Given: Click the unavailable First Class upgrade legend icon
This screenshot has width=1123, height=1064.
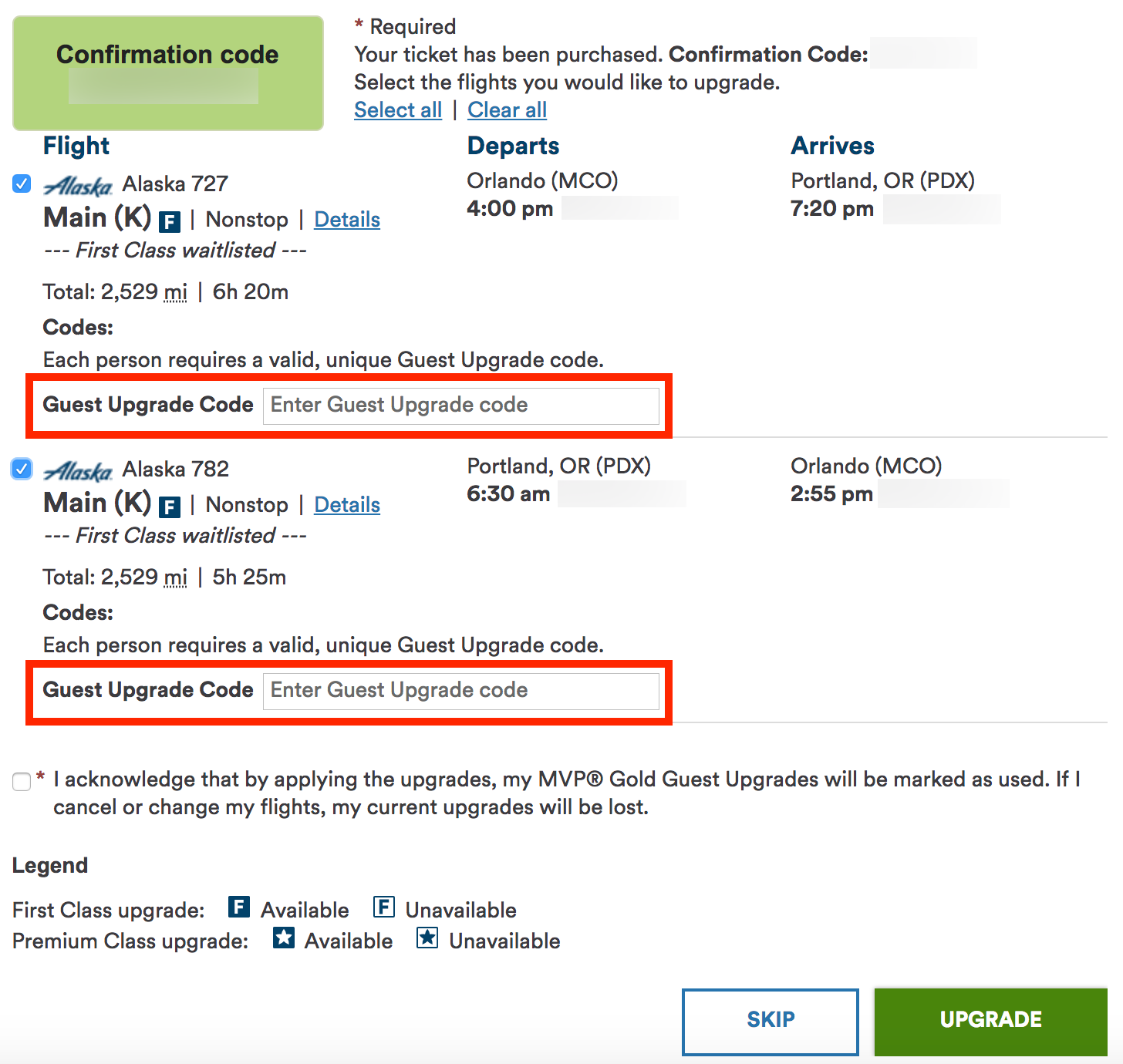Looking at the screenshot, I should coord(383,907).
